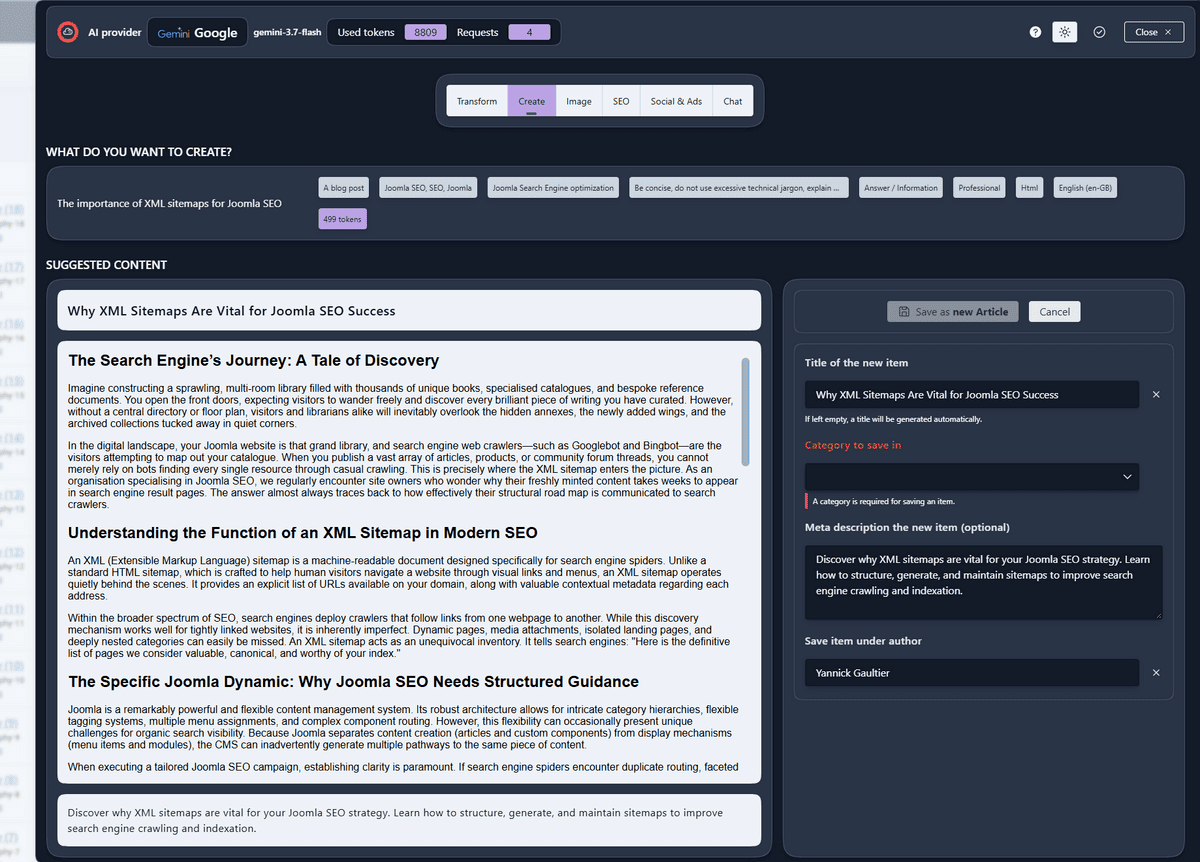The width and height of the screenshot is (1200, 862).
Task: Click heading 'The Search Engine's Journey: A Tale of Discovery'
Action: [x=254, y=361]
